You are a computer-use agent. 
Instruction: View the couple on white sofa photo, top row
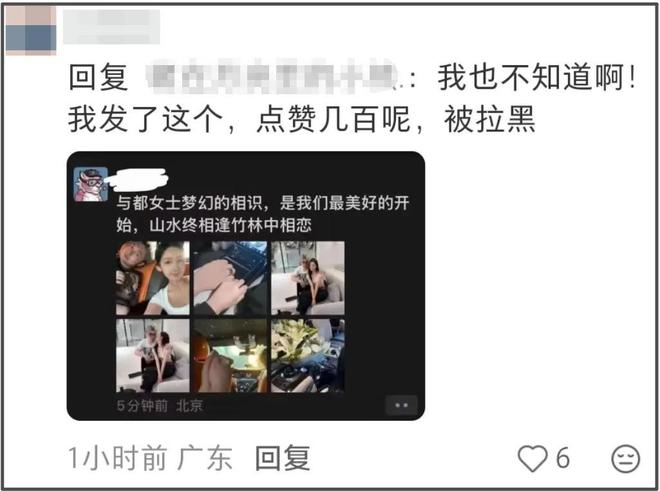[x=308, y=278]
